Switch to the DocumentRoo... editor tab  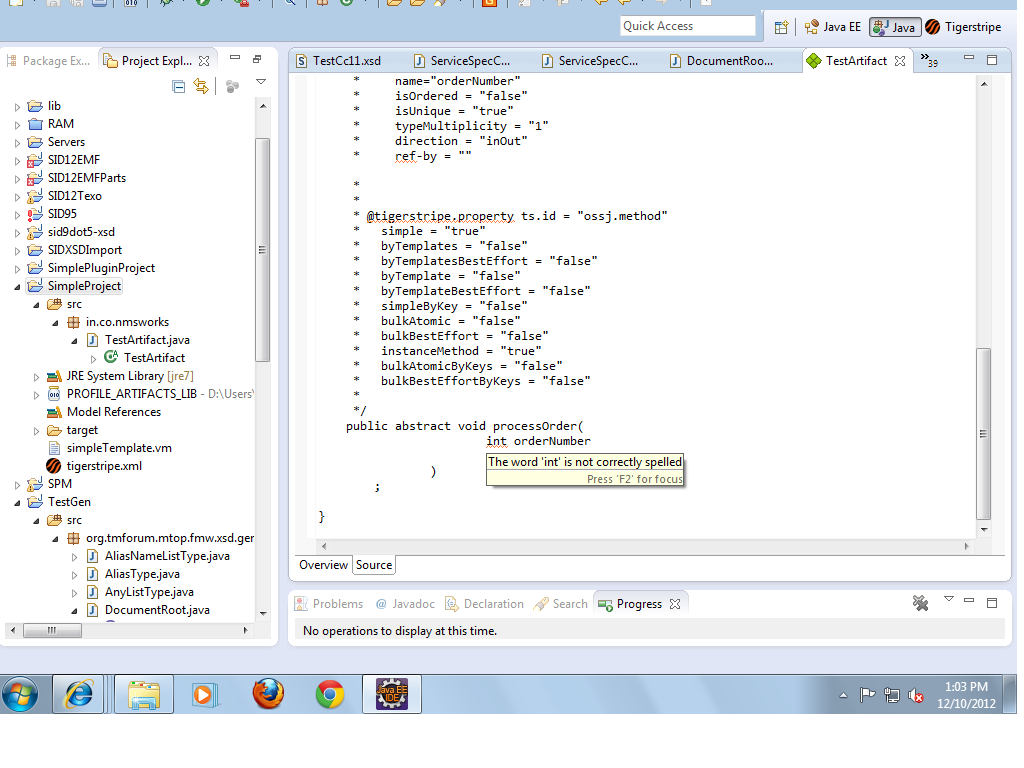[x=722, y=61]
